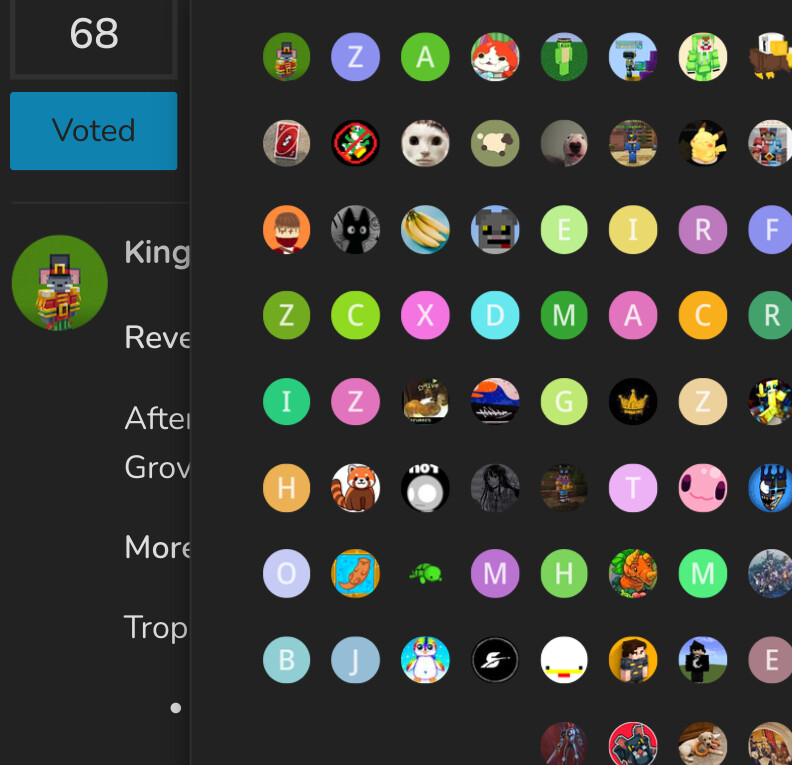Open the red UNO reverse card avatar
Viewport: 792px width, 765px height.
pos(286,143)
